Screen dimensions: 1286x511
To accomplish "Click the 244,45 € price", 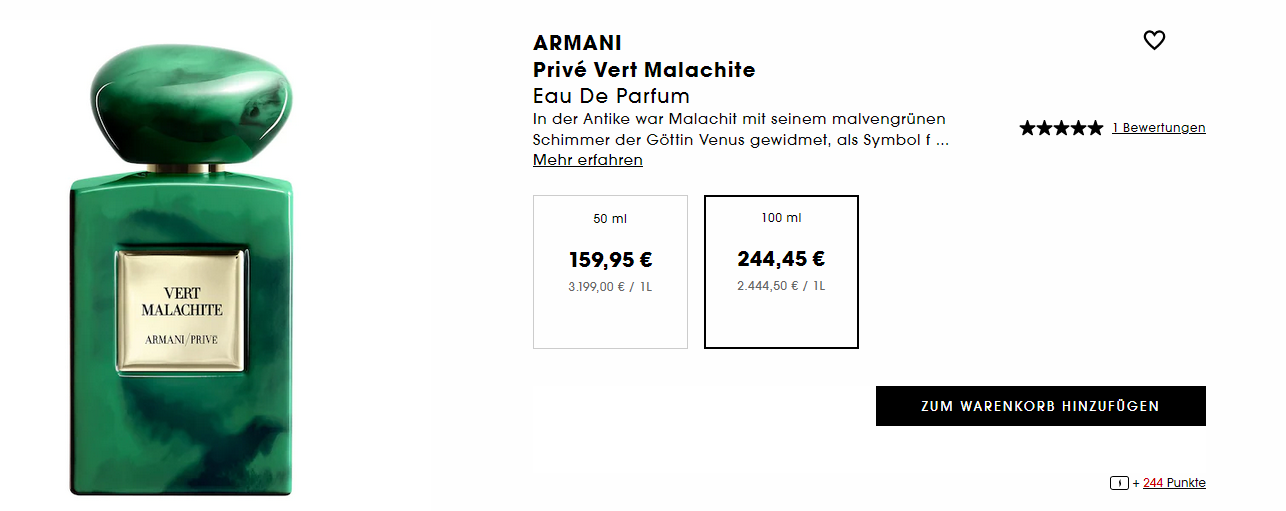I will coord(781,259).
